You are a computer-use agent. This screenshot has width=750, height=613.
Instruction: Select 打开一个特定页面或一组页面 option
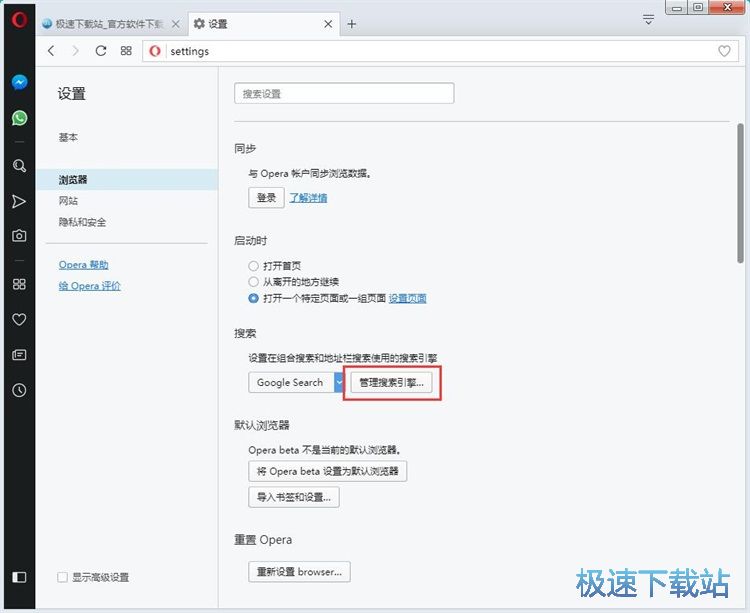pyautogui.click(x=254, y=298)
